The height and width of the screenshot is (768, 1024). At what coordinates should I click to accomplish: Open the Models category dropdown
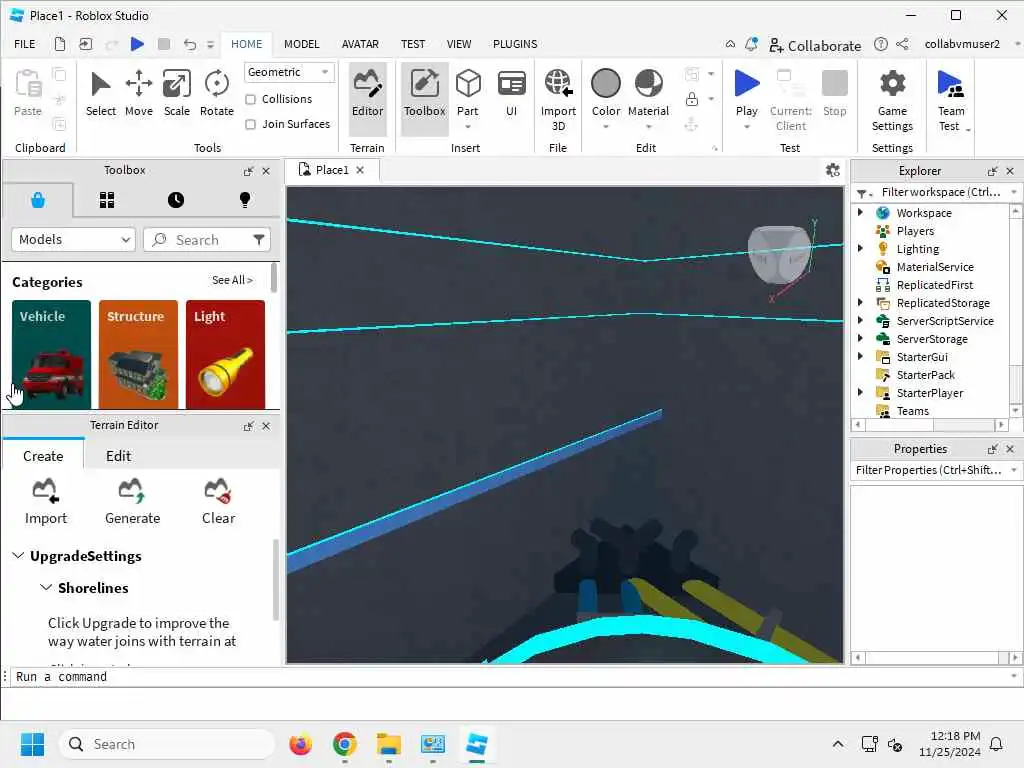pos(73,240)
